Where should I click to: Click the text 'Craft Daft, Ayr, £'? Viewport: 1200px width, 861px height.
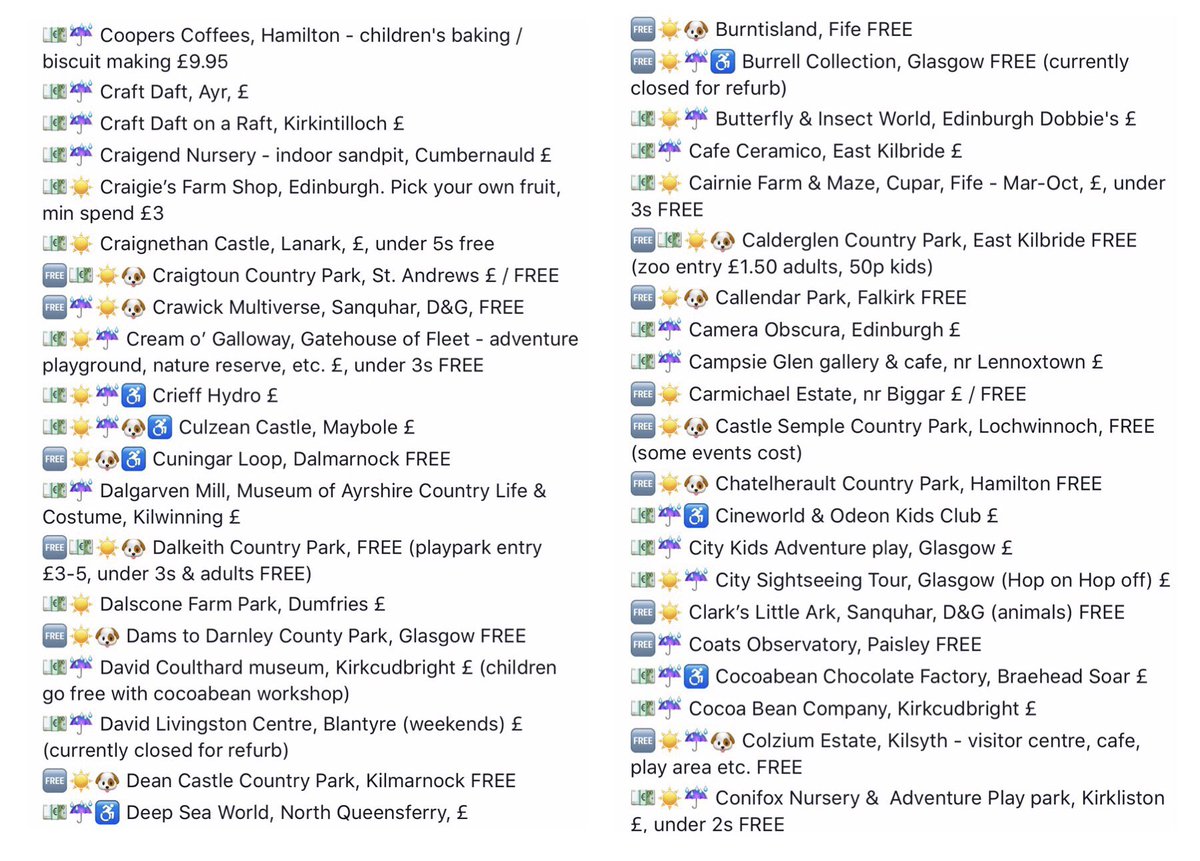[x=174, y=92]
